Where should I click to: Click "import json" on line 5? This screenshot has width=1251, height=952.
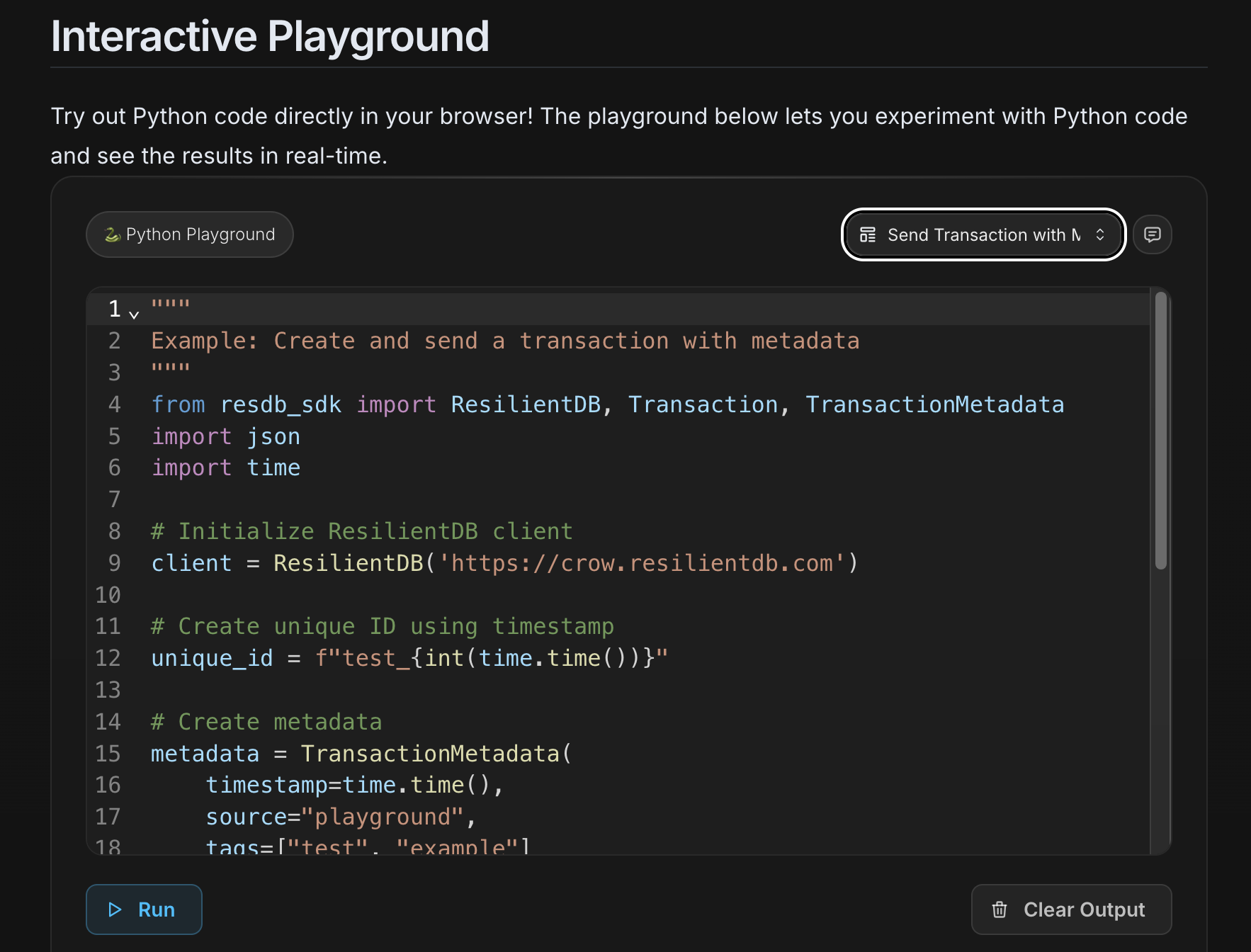point(226,436)
